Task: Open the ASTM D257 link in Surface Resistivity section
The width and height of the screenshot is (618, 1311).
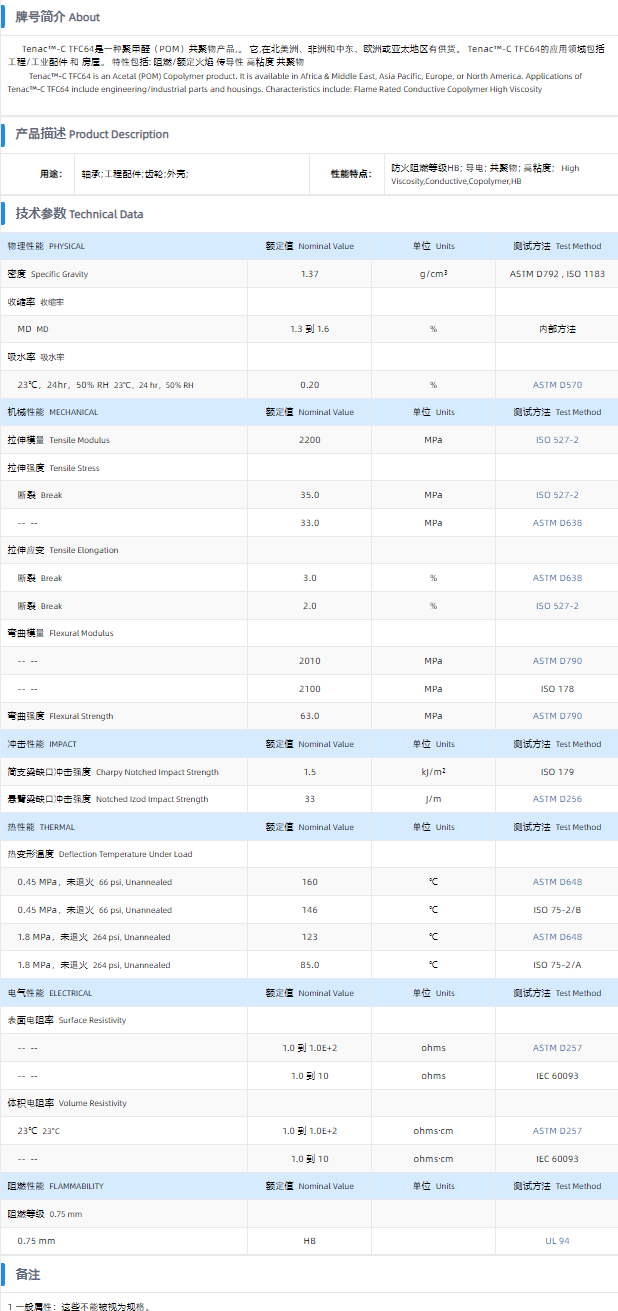Action: coord(557,1048)
